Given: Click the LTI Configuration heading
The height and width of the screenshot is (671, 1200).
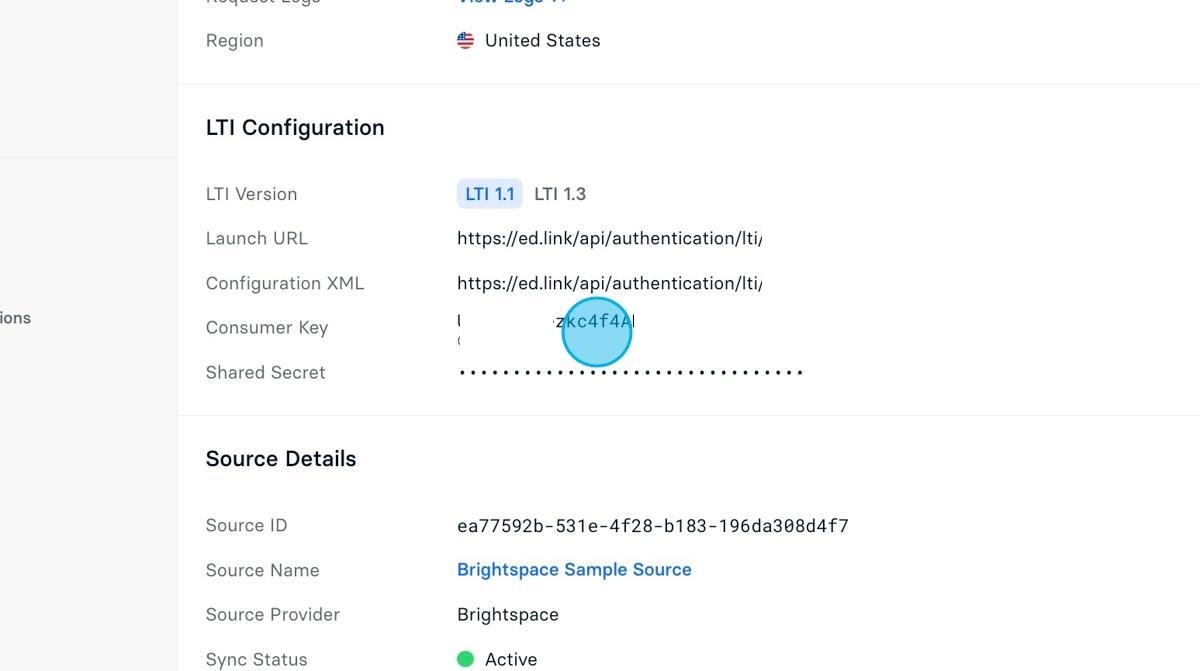Looking at the screenshot, I should pos(295,128).
